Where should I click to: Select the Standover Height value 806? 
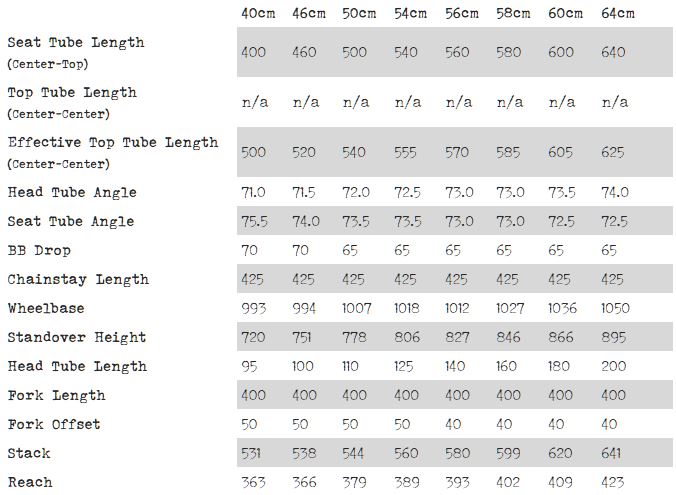click(406, 337)
